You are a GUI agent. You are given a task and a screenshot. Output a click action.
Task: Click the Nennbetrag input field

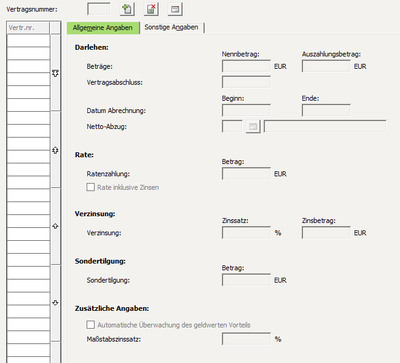[x=246, y=66]
